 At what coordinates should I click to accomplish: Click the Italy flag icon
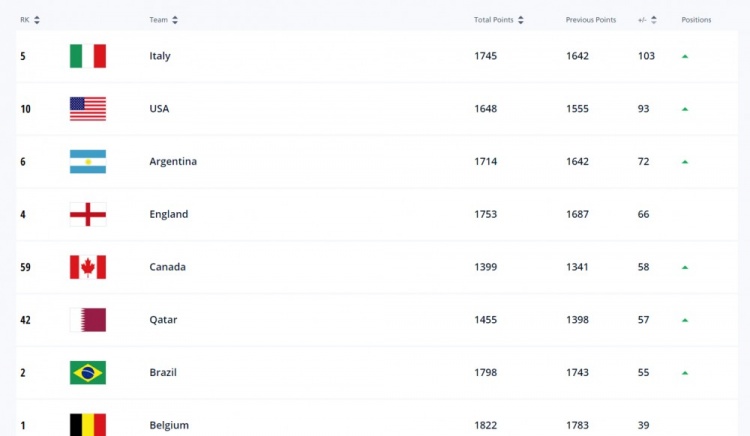pos(88,56)
